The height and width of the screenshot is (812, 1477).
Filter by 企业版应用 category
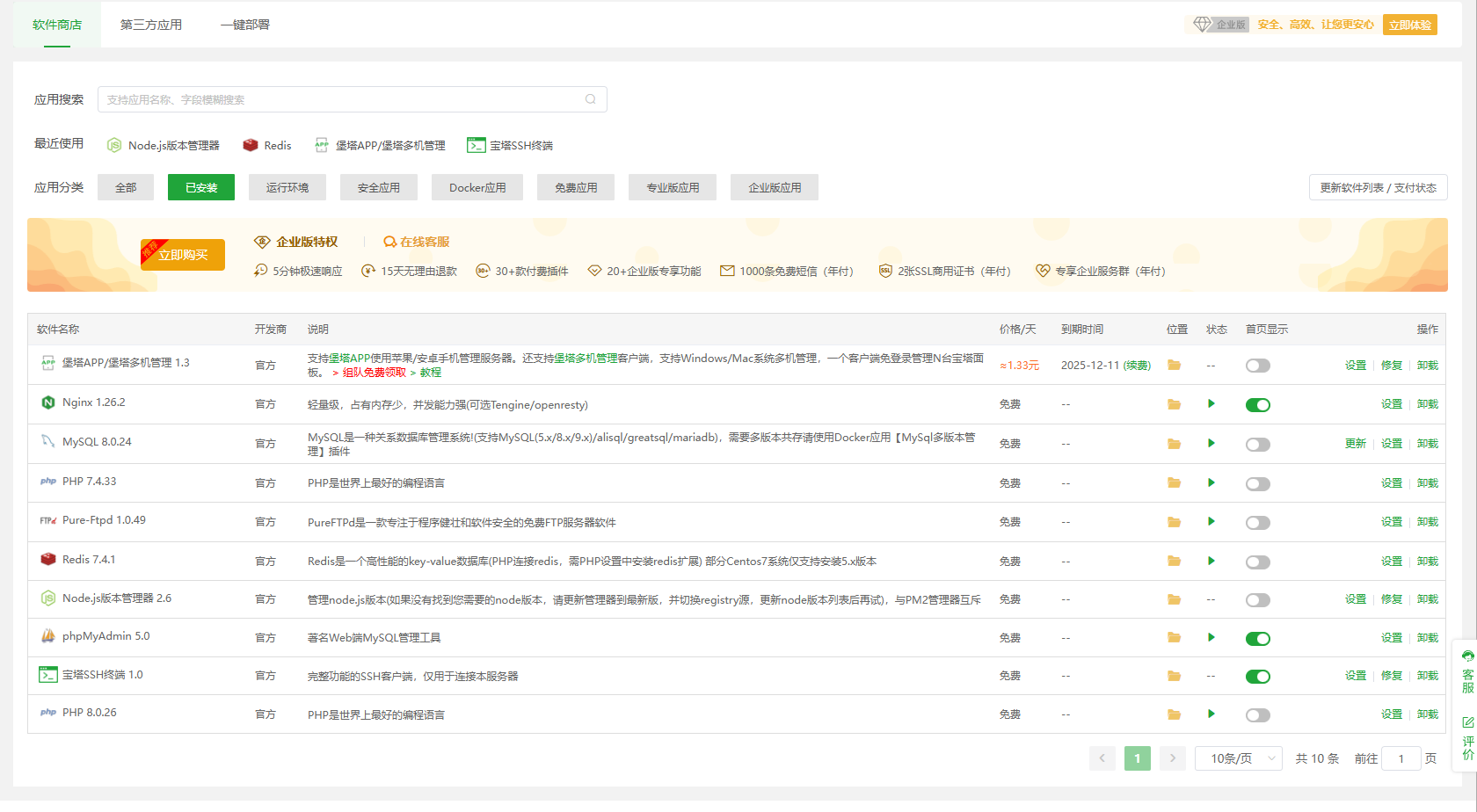click(775, 187)
